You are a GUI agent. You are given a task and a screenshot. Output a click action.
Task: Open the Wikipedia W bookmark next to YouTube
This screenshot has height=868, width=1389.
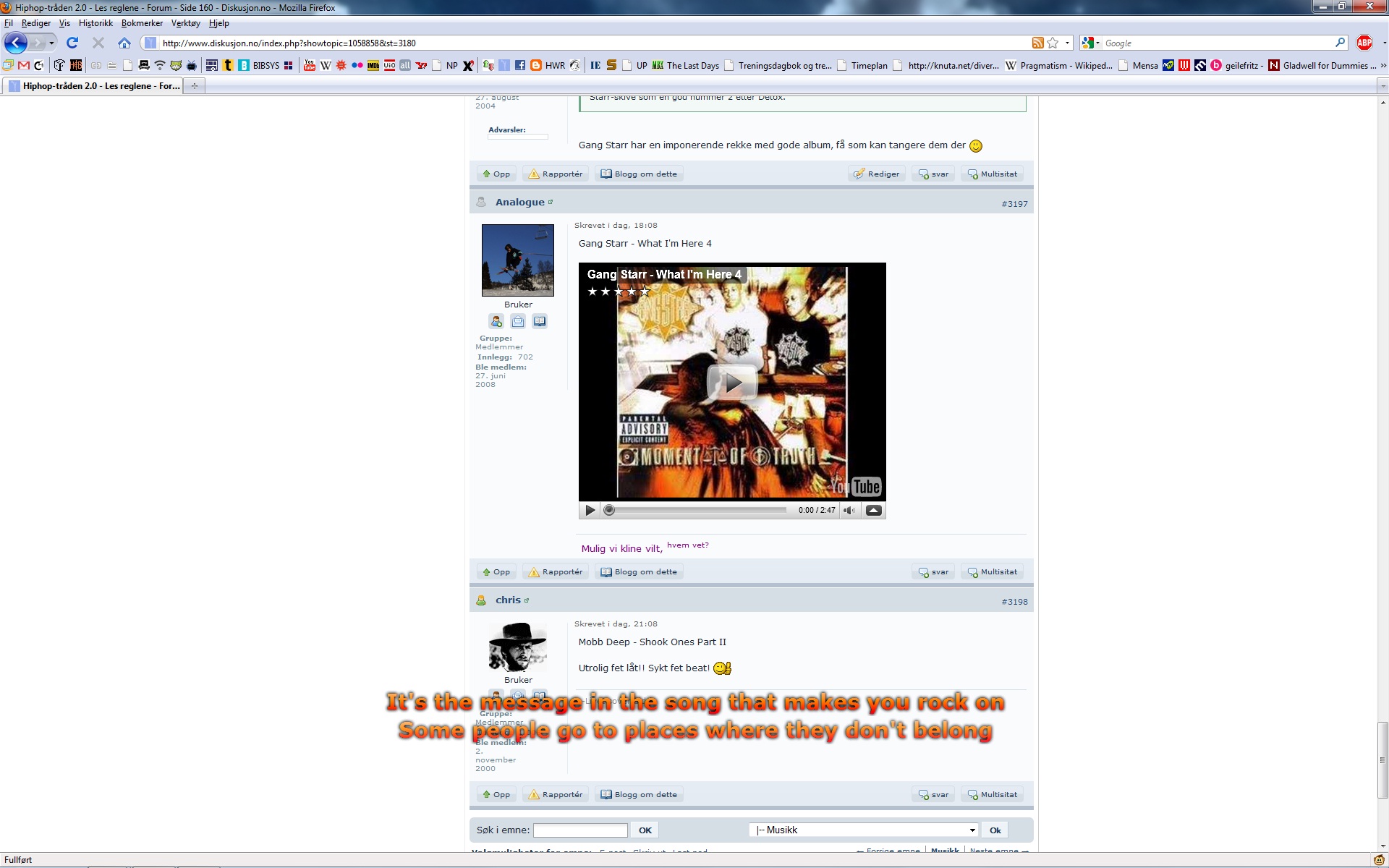coord(326,65)
